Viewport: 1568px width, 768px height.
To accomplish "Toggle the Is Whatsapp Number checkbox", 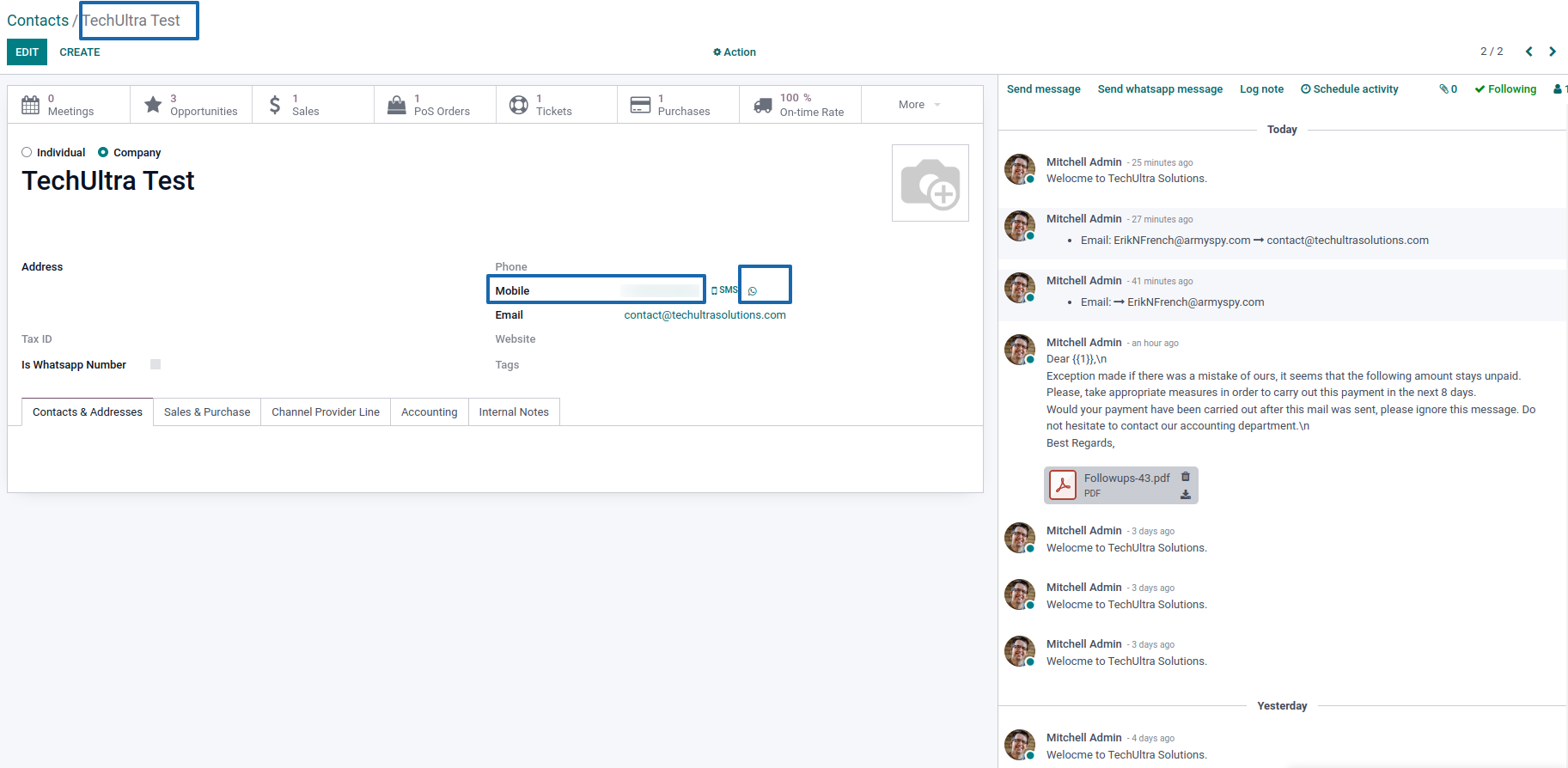I will 156,364.
